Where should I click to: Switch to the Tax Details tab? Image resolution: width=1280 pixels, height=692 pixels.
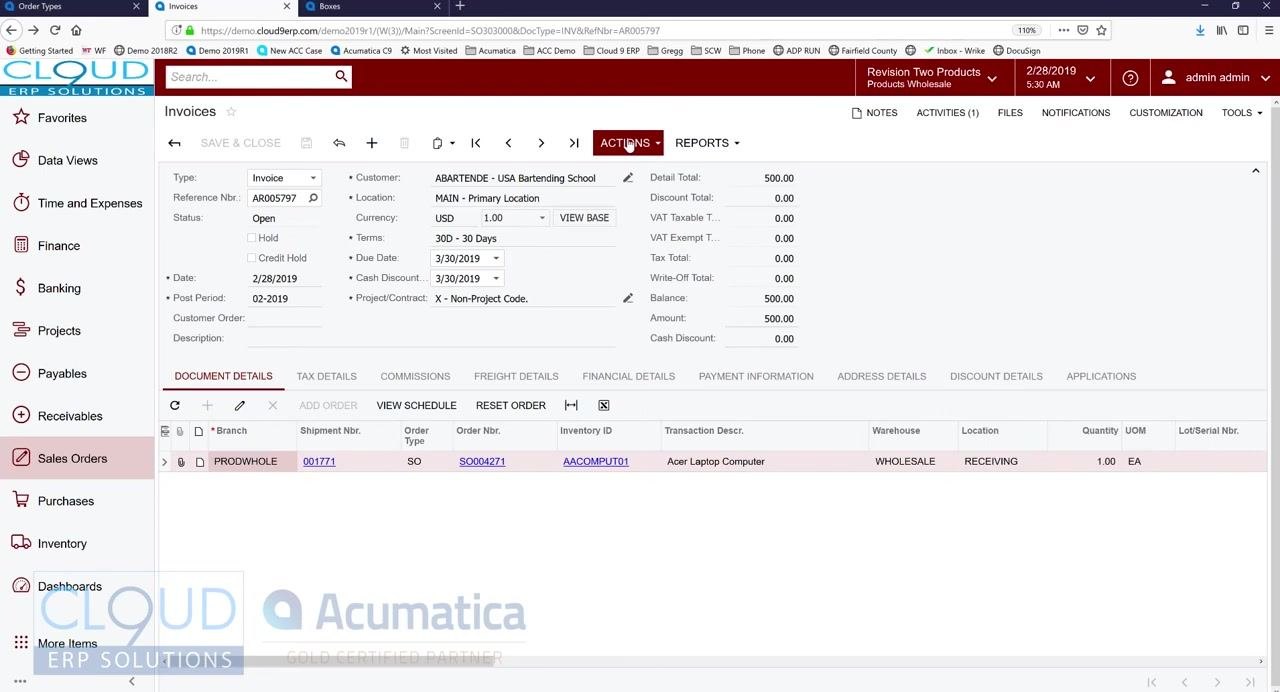point(326,376)
